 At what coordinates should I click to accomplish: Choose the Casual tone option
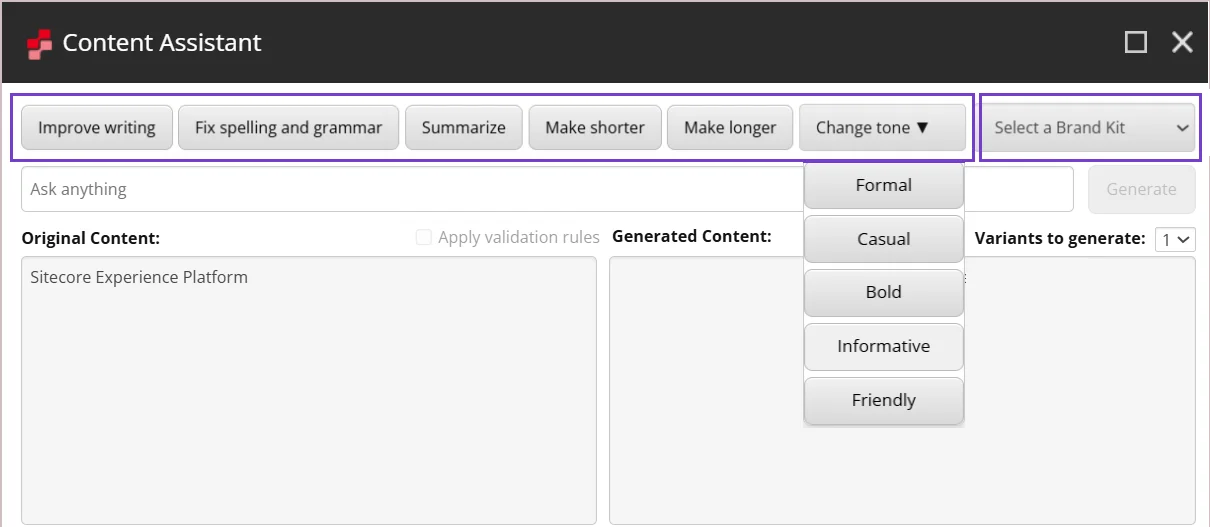(884, 239)
